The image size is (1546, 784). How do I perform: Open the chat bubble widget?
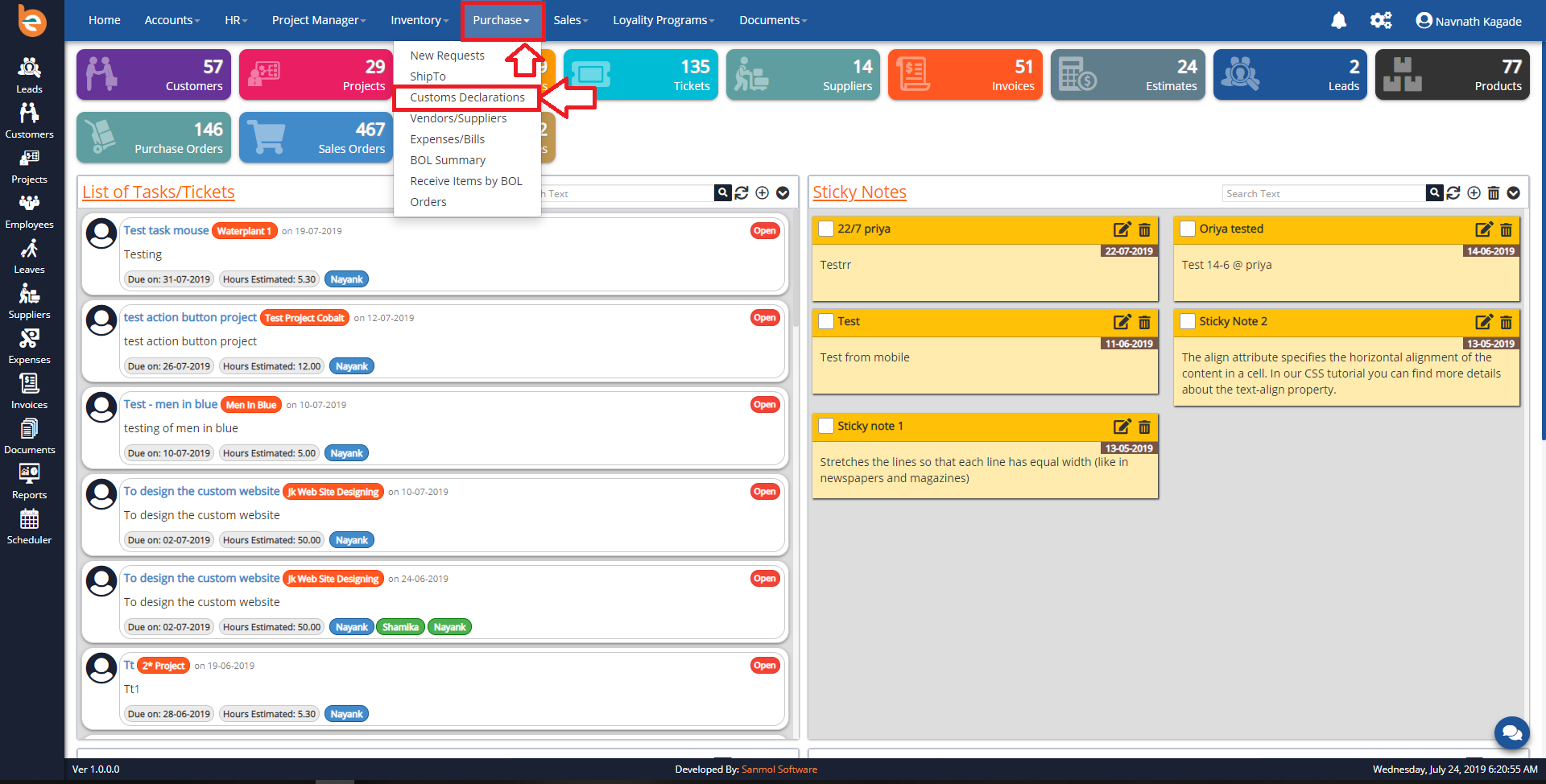(x=1511, y=732)
